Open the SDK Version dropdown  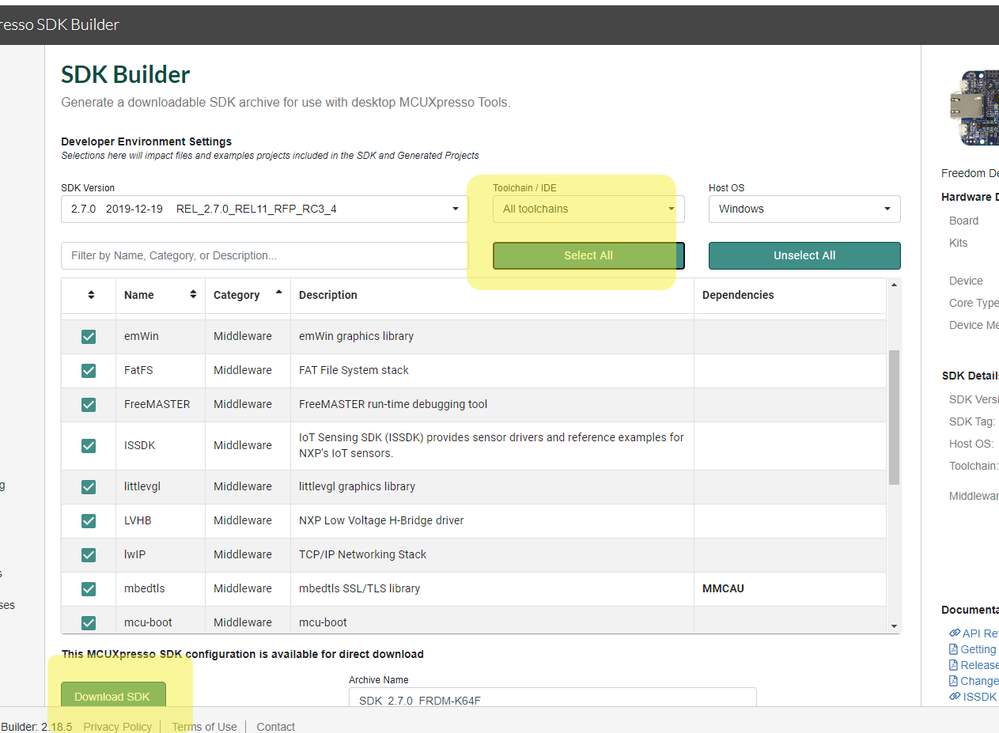(x=264, y=209)
